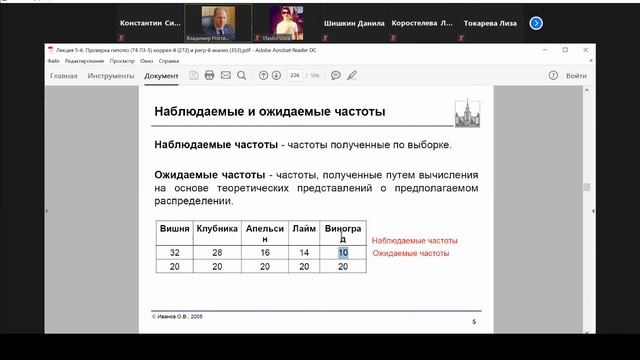Screen dimensions: 640x360
Task: Click the Send by email envelope icon
Action: [226, 76]
